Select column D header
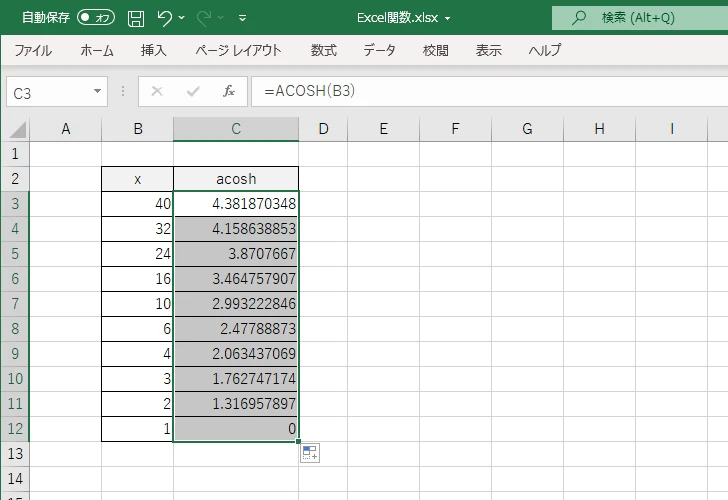The image size is (728, 500). [x=323, y=129]
